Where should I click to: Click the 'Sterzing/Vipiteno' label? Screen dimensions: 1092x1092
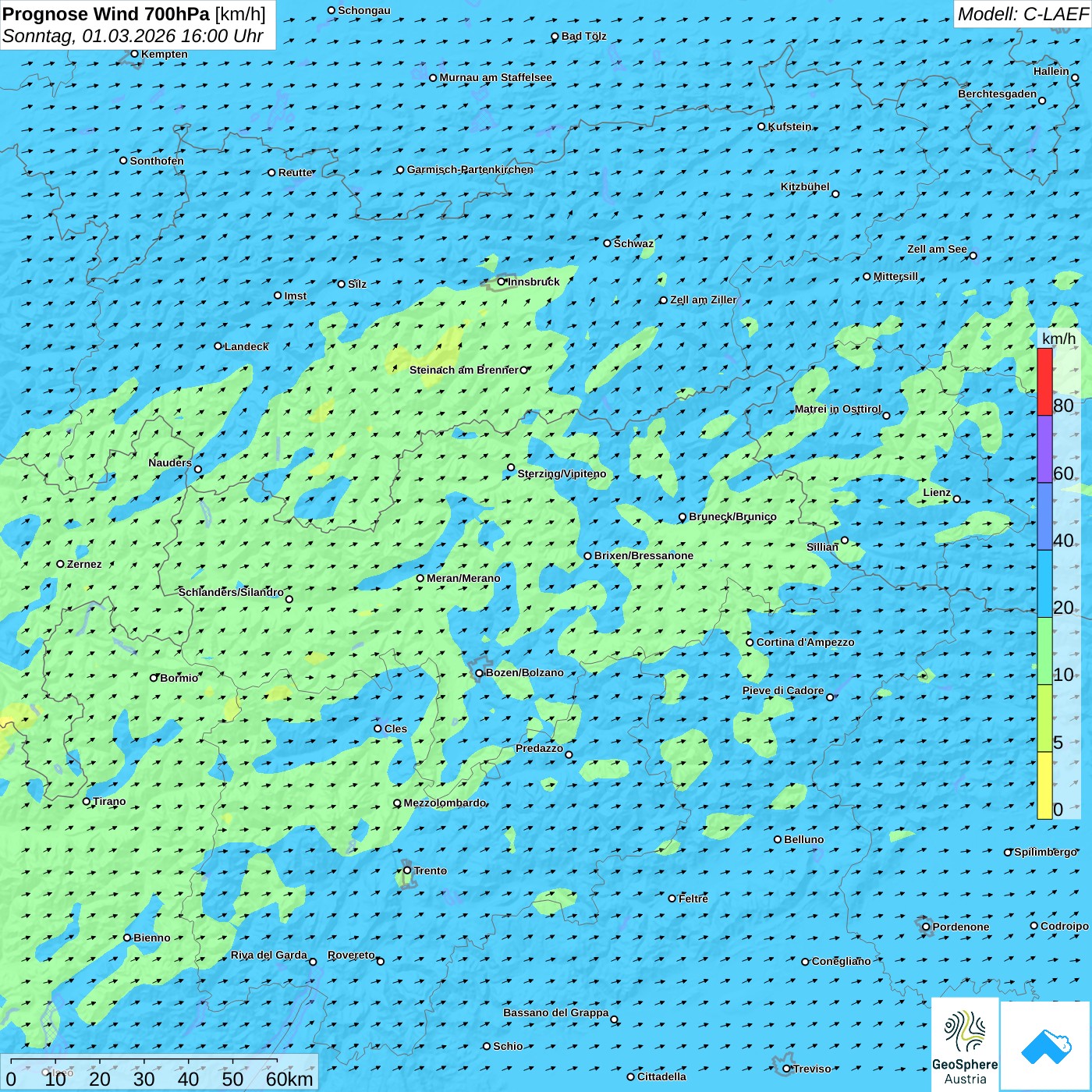click(x=562, y=473)
